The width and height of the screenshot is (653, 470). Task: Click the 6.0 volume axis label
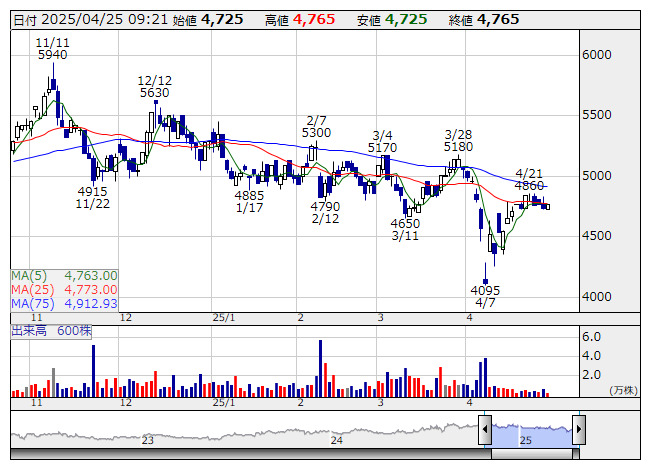591,337
